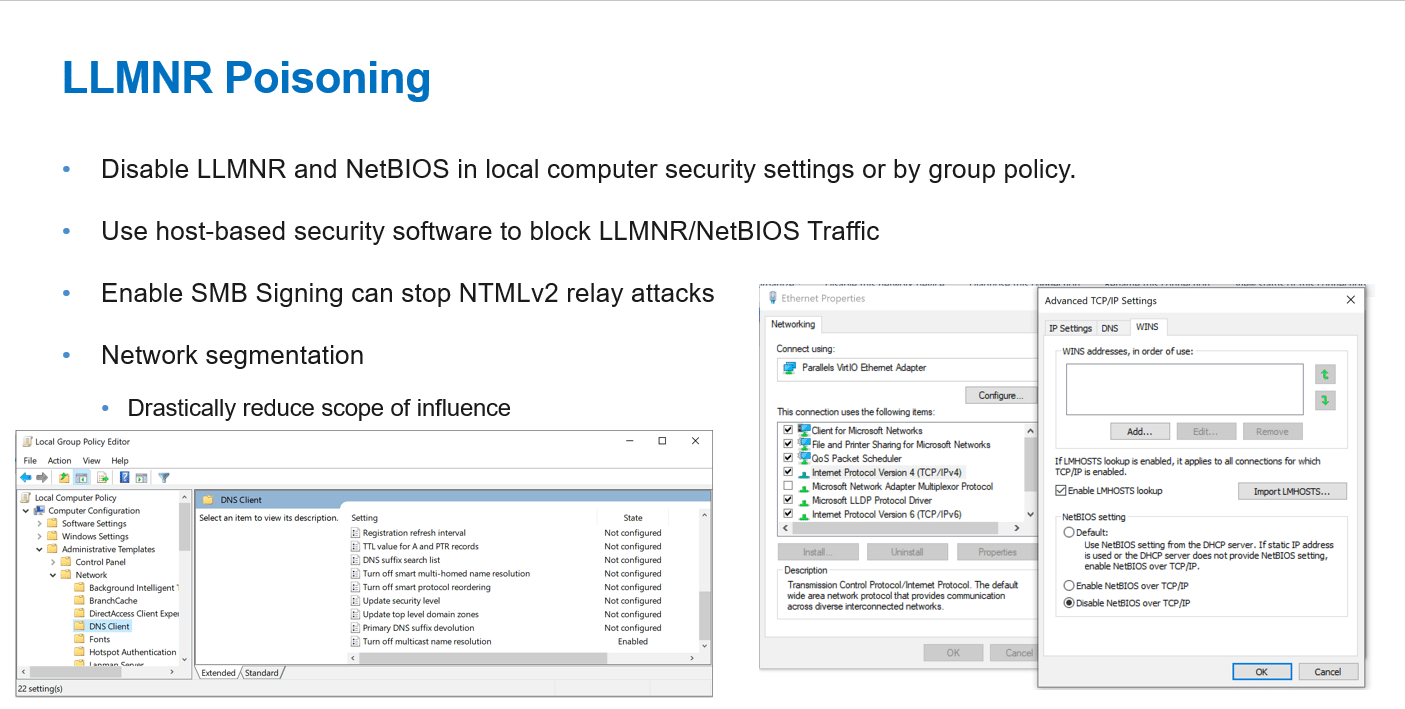Select the Networking tab in Ethernet Properties
The height and width of the screenshot is (709, 1405).
coord(793,324)
